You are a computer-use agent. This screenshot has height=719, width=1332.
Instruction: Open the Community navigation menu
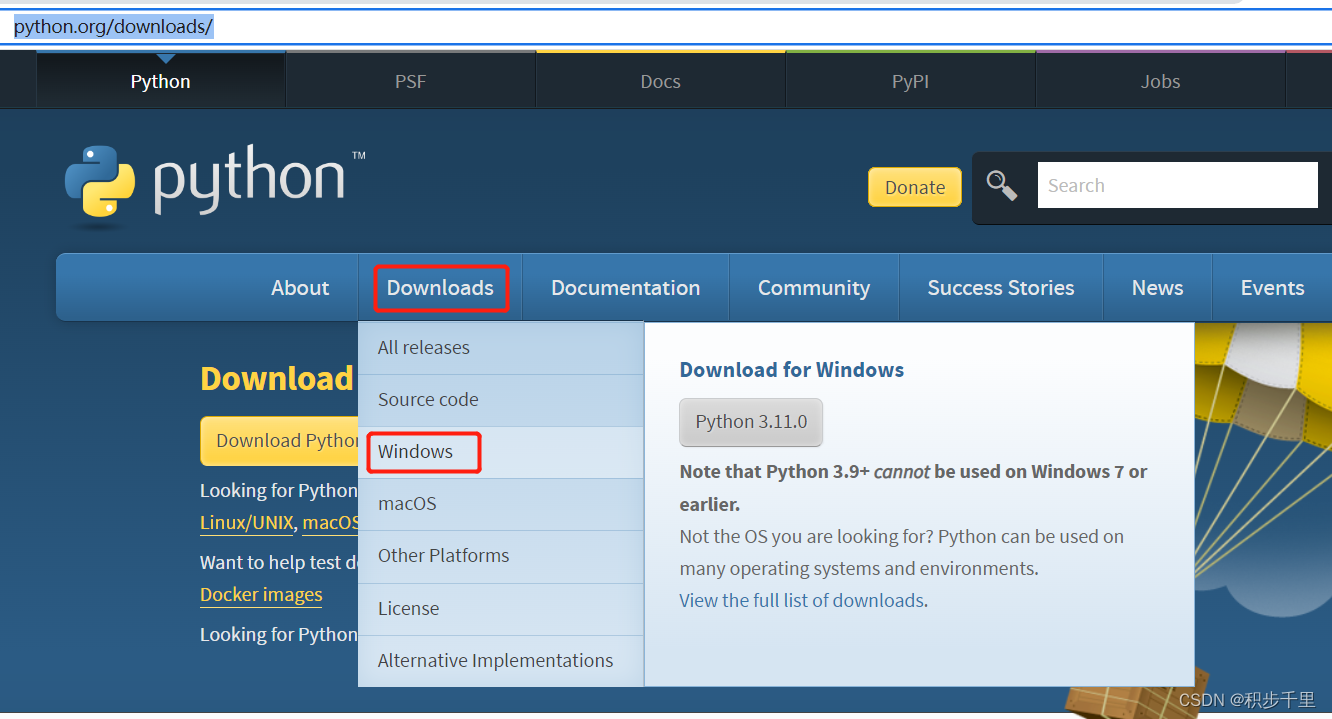click(814, 288)
